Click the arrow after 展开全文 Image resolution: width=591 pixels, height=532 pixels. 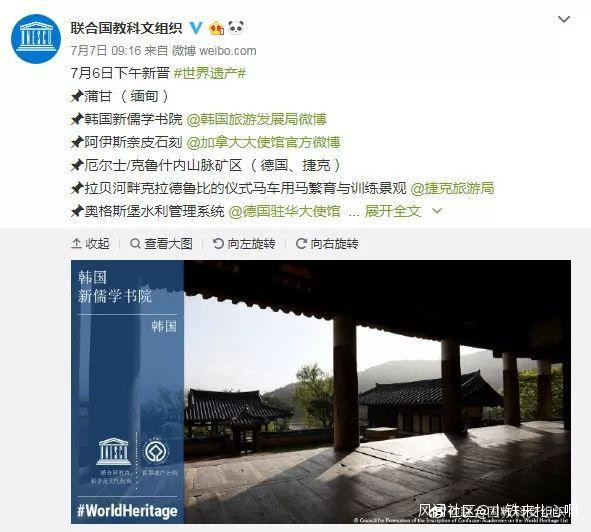(x=437, y=210)
